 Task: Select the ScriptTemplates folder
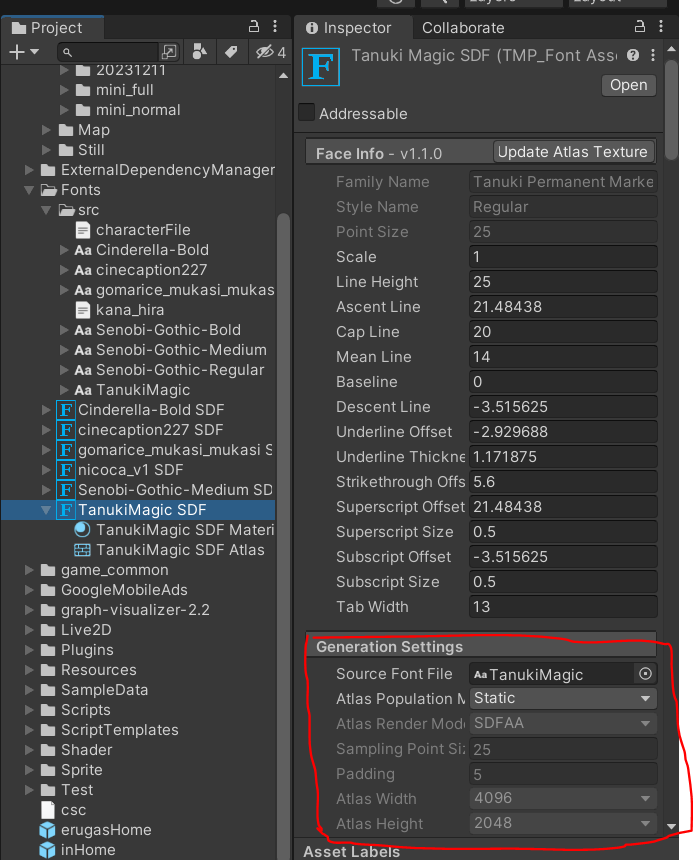click(x=110, y=729)
